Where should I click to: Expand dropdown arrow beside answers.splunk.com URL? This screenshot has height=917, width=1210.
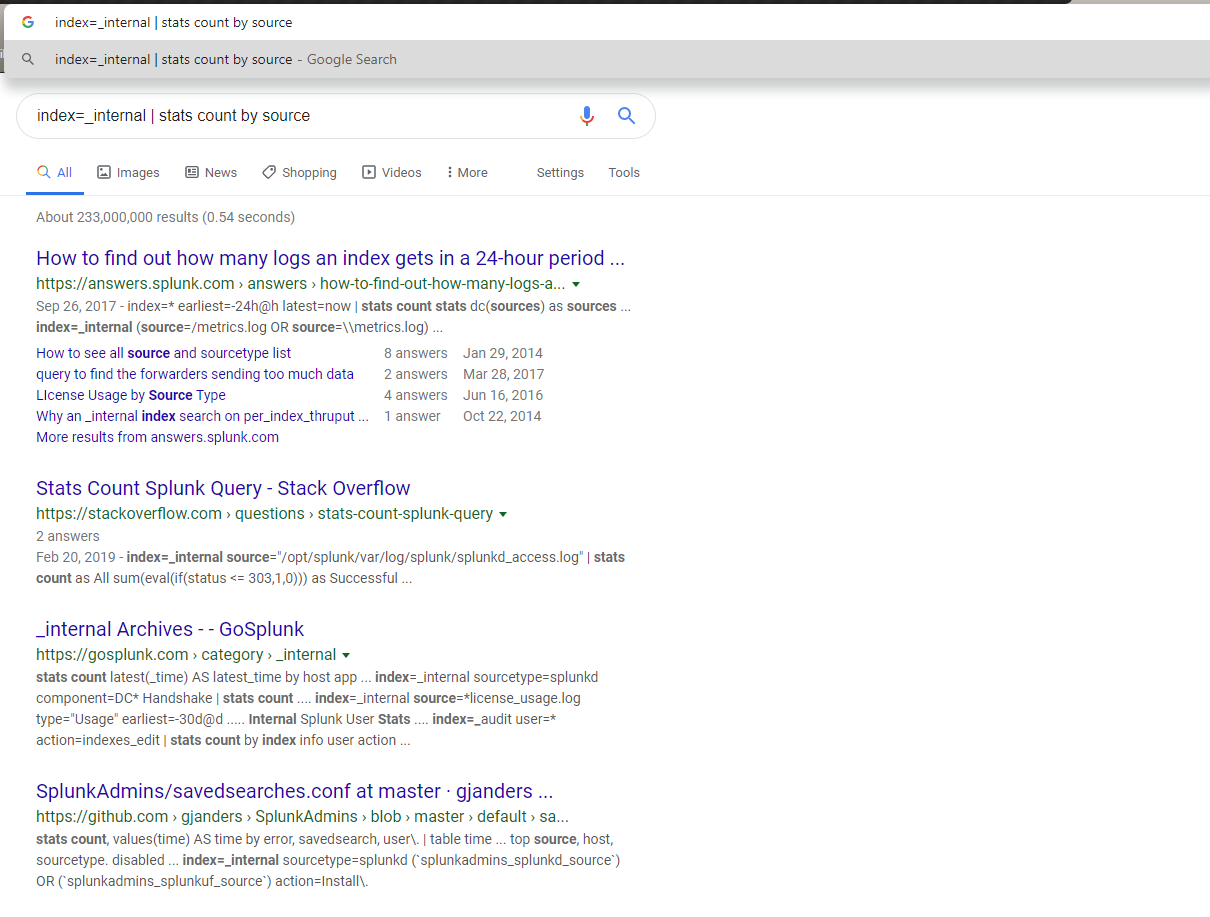click(576, 284)
